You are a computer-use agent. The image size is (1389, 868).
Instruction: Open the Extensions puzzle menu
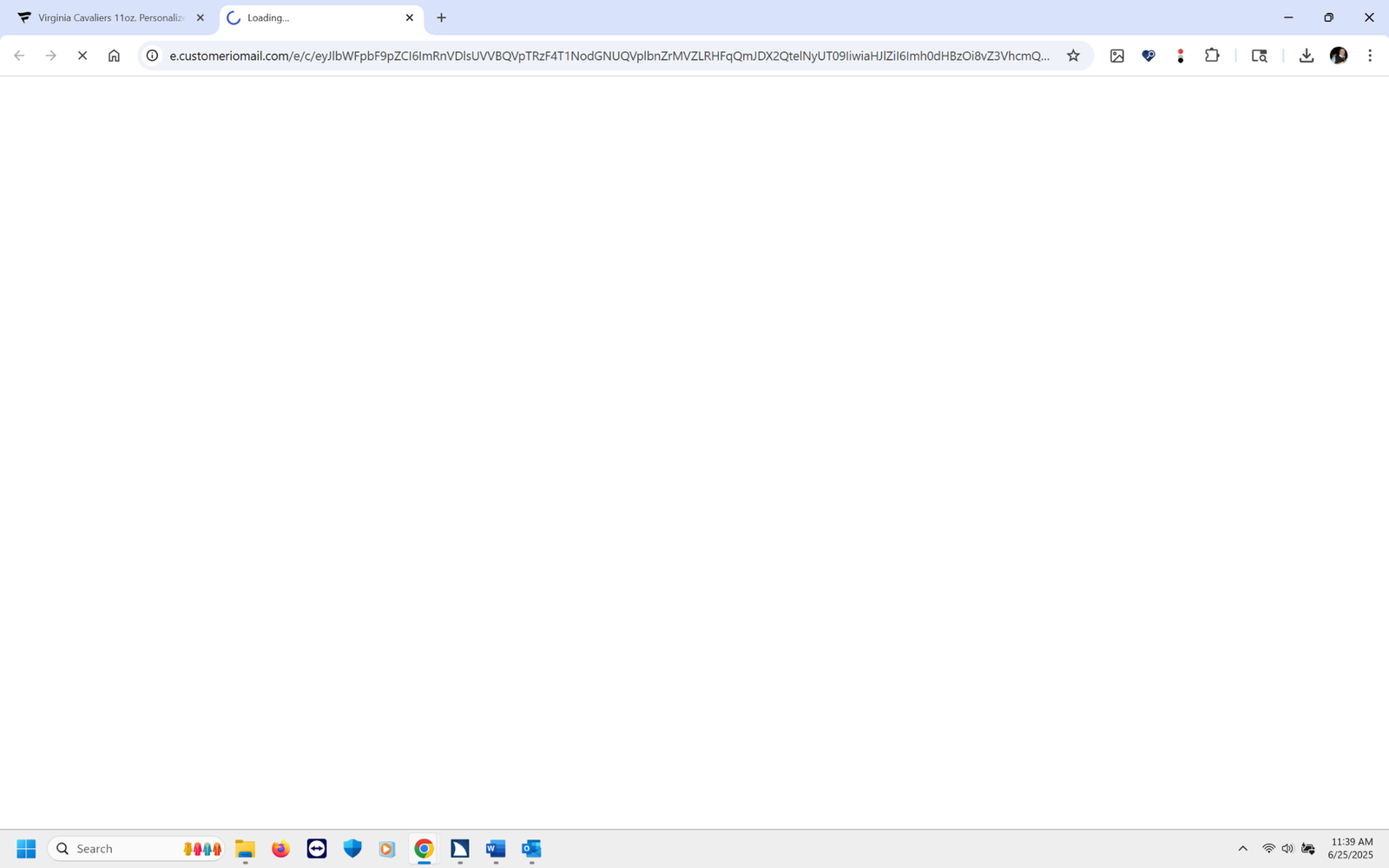[1212, 56]
